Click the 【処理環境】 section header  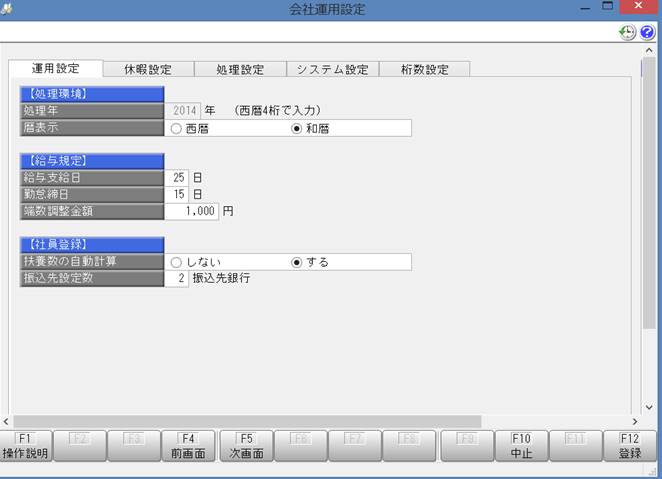point(92,94)
